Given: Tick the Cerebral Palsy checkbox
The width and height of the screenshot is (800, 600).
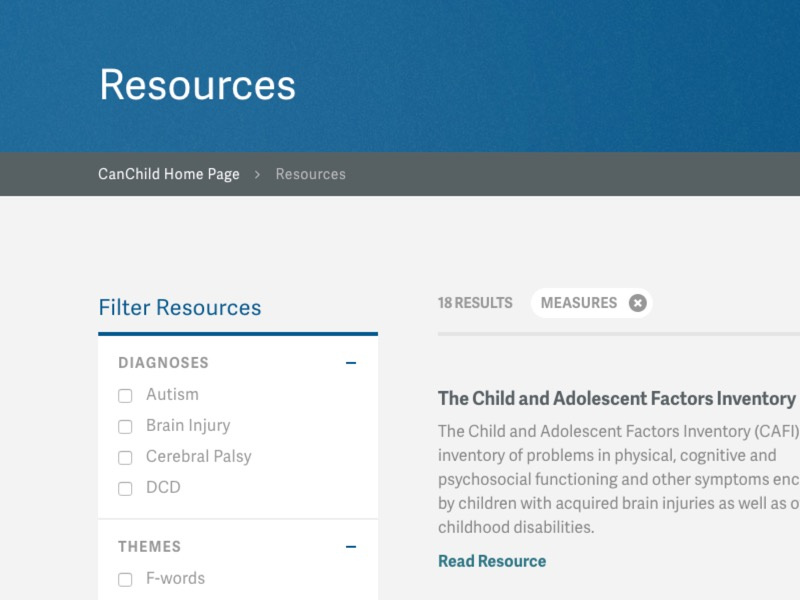Looking at the screenshot, I should pos(125,458).
